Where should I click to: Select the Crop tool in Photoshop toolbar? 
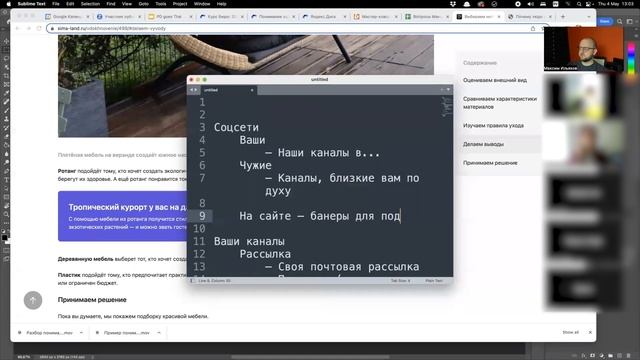(x=6, y=76)
